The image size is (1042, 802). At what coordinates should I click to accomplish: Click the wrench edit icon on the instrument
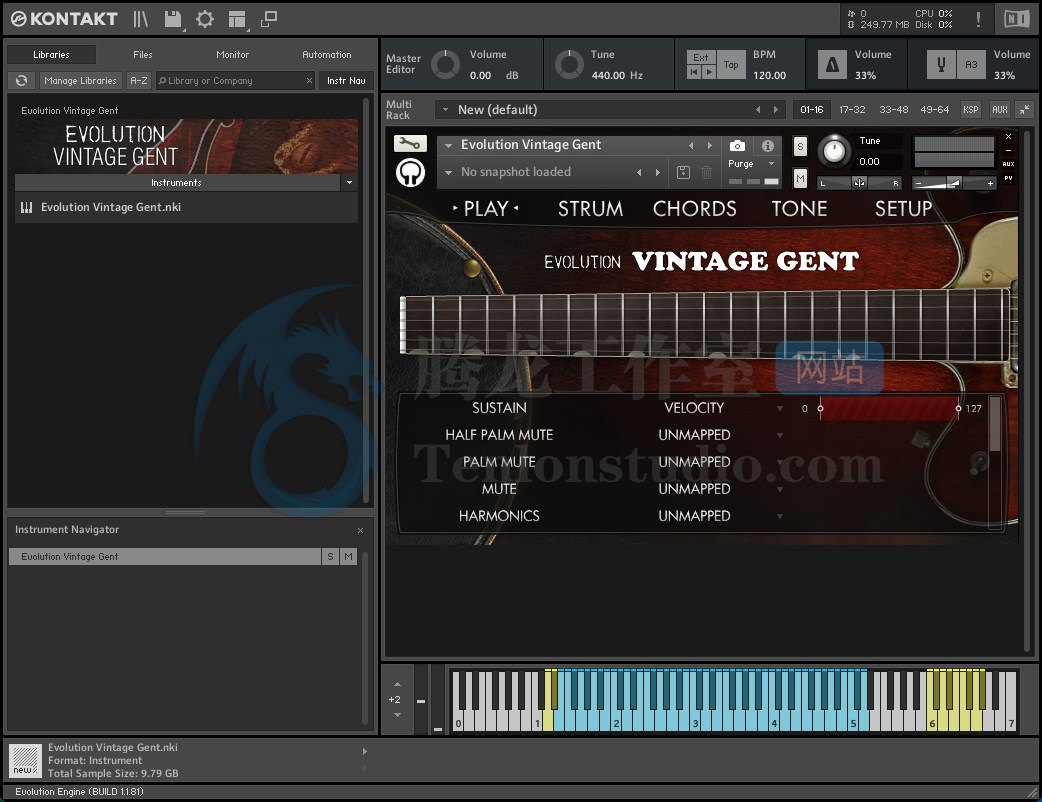[410, 143]
